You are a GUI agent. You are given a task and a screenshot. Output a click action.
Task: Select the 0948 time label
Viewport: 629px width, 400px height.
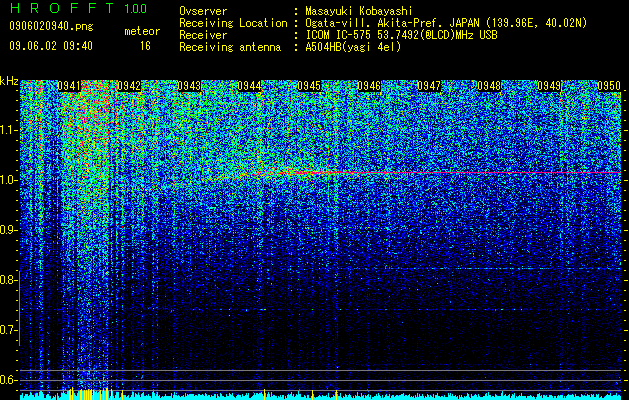pyautogui.click(x=489, y=86)
